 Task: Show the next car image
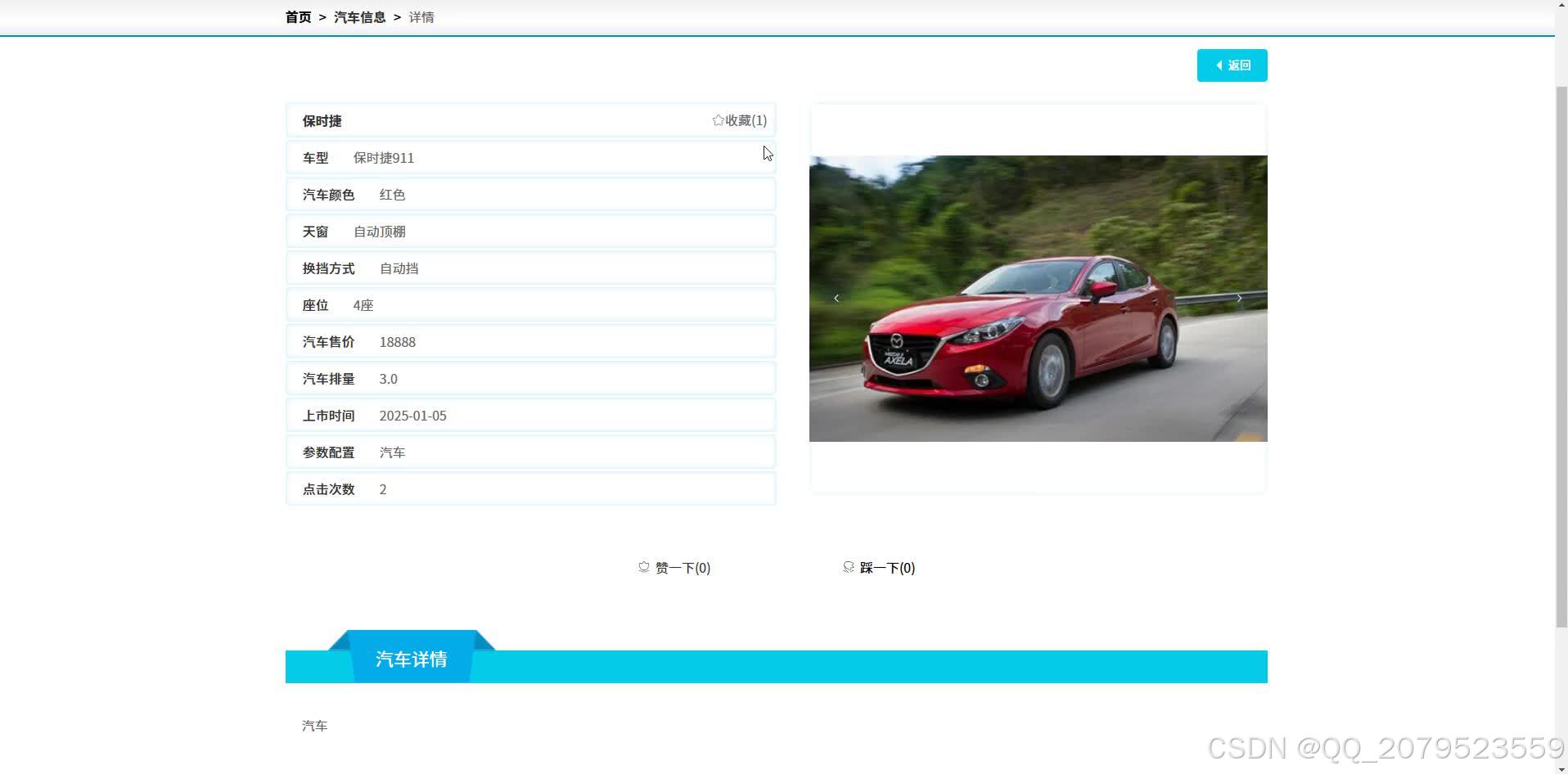click(1239, 298)
